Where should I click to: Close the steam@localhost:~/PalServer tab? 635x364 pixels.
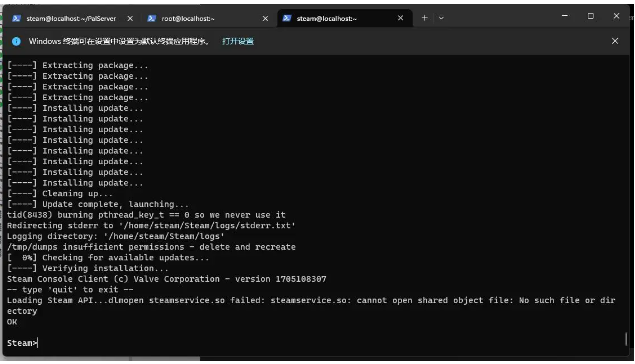[130, 18]
